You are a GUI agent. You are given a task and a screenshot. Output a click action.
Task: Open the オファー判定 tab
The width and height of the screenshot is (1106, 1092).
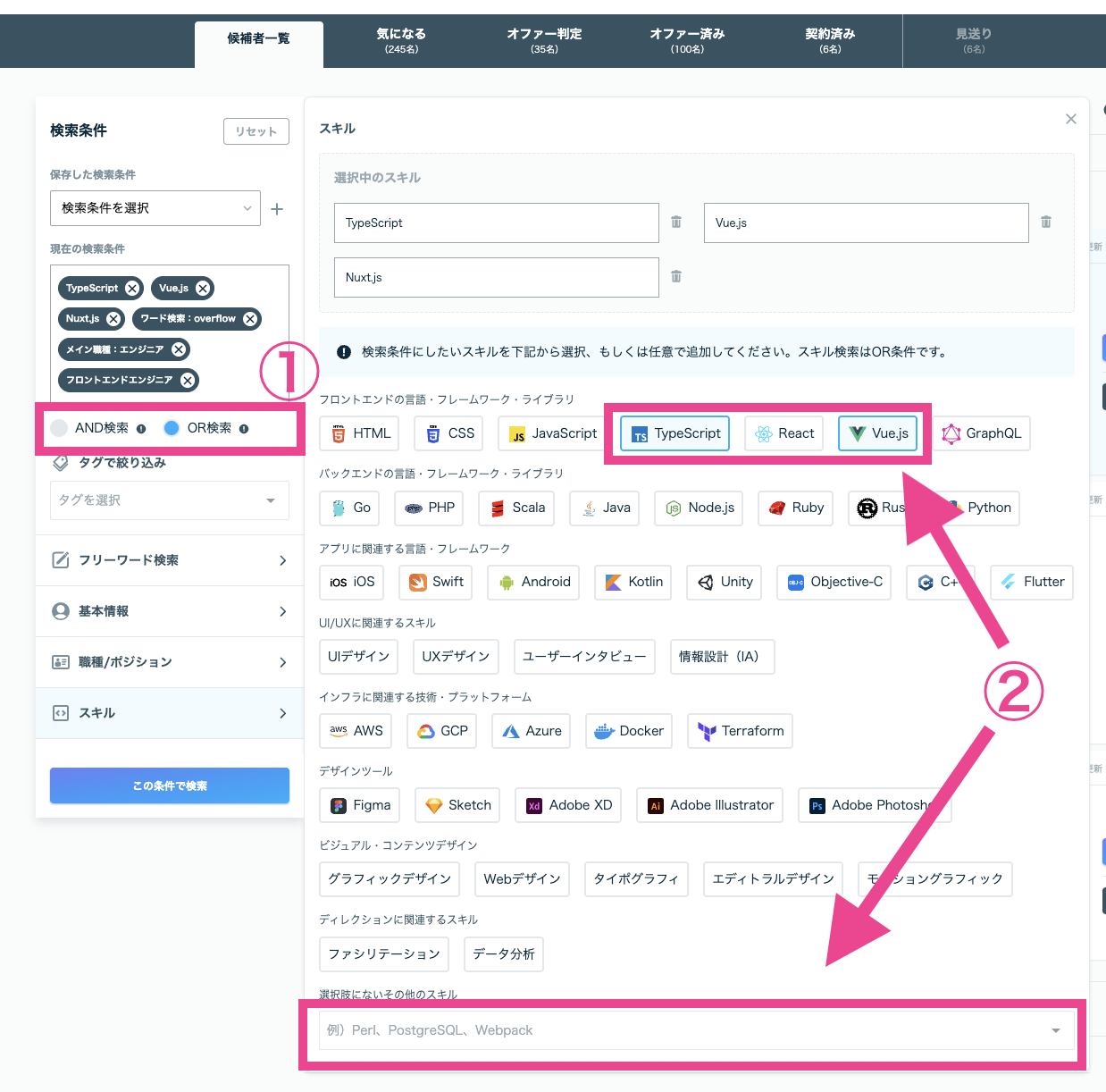coord(544,40)
